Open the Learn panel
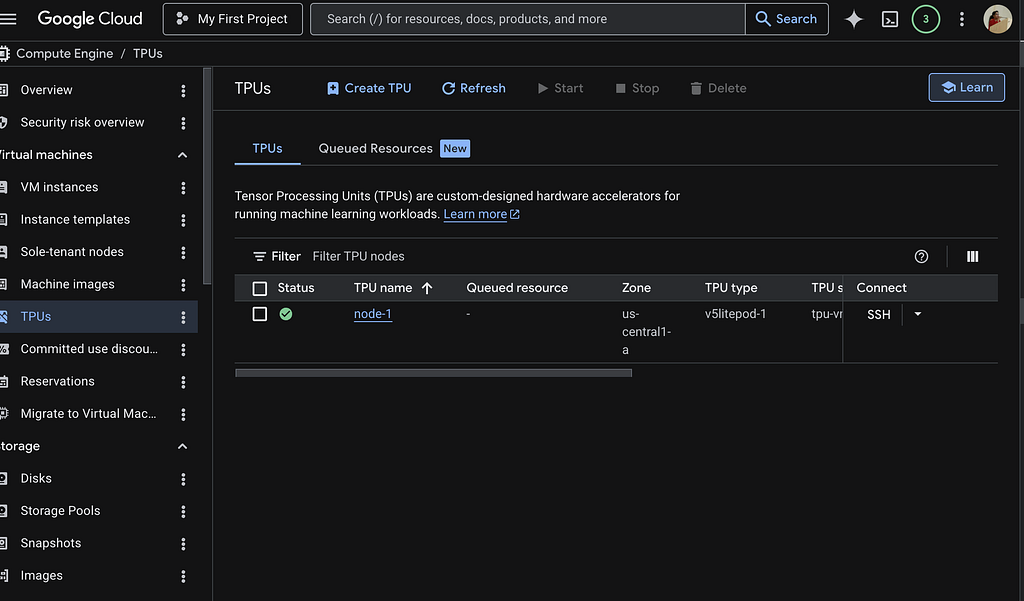1024x601 pixels. (967, 88)
